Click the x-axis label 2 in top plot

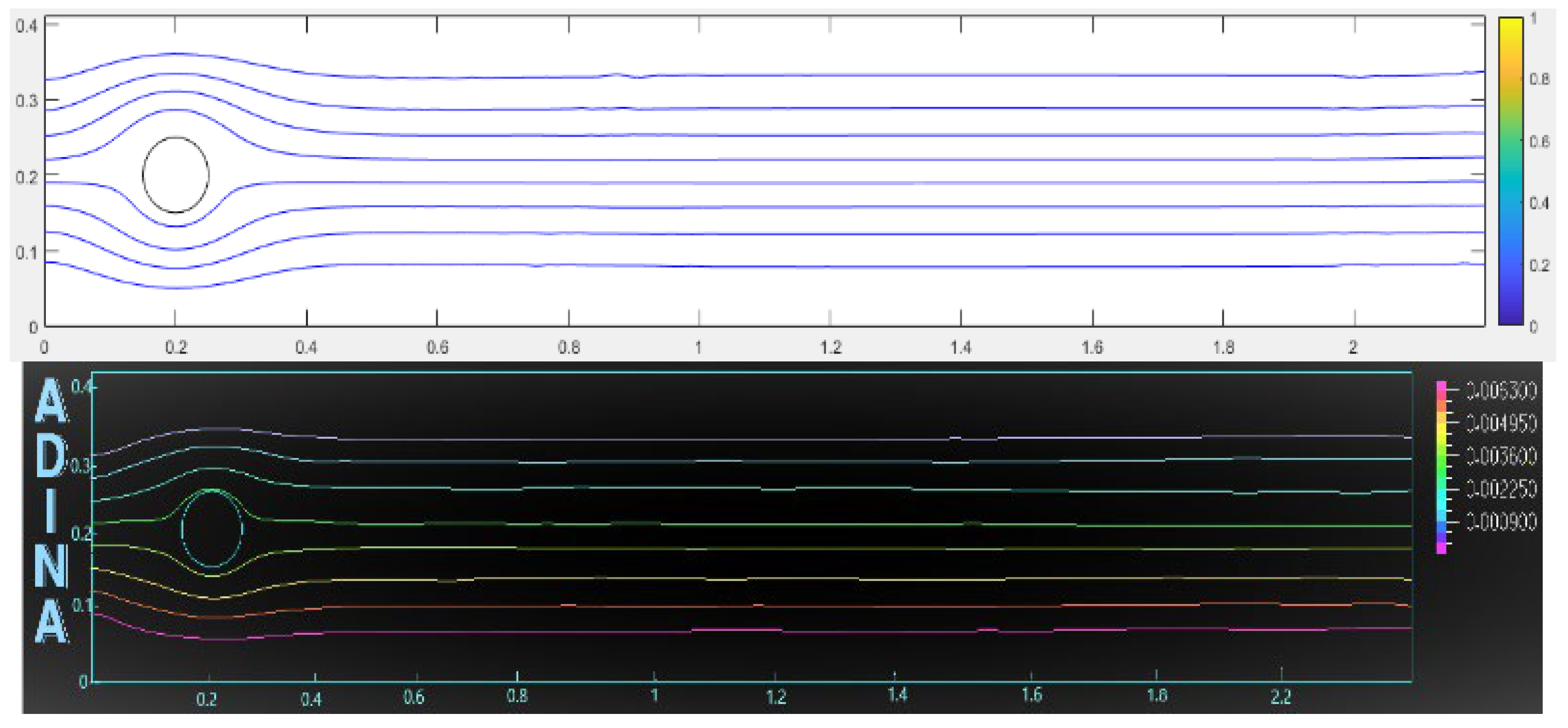[x=1352, y=347]
